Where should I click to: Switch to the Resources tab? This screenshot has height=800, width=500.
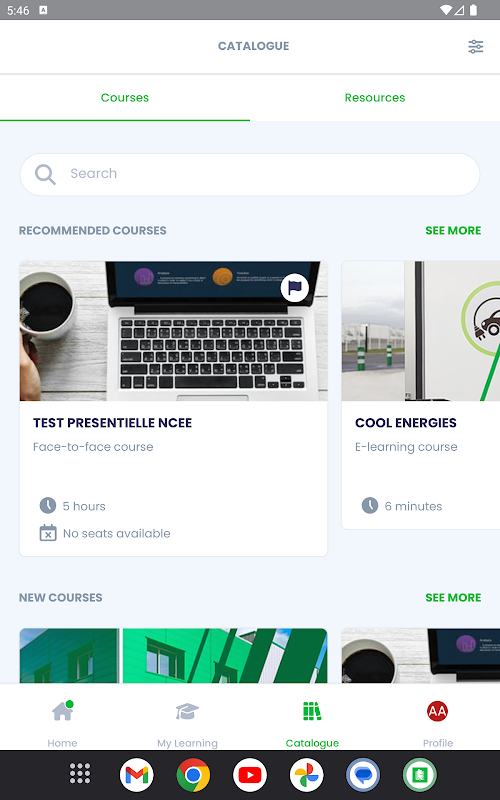point(375,98)
